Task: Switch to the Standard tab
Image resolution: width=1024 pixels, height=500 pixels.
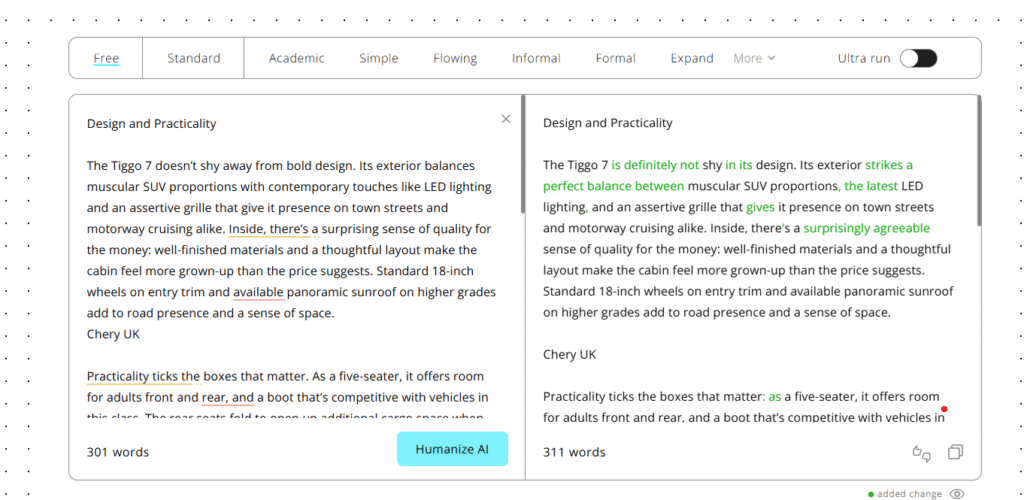Action: pyautogui.click(x=194, y=58)
